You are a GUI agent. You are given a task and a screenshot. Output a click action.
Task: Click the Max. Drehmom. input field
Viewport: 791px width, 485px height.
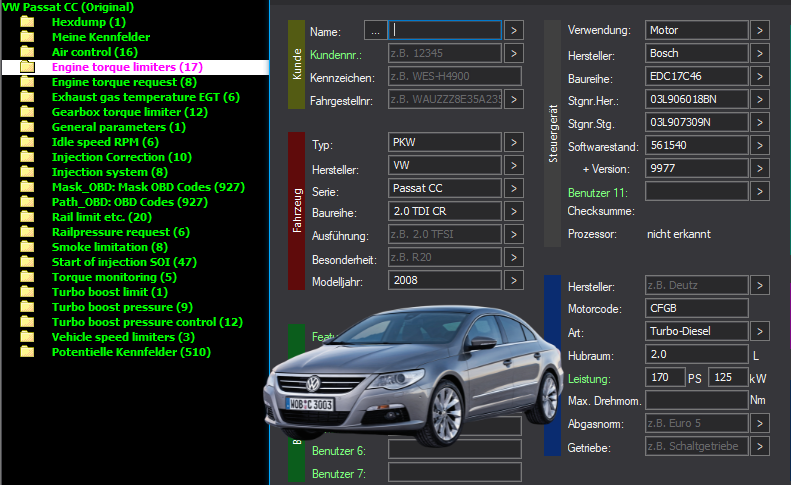pyautogui.click(x=697, y=400)
